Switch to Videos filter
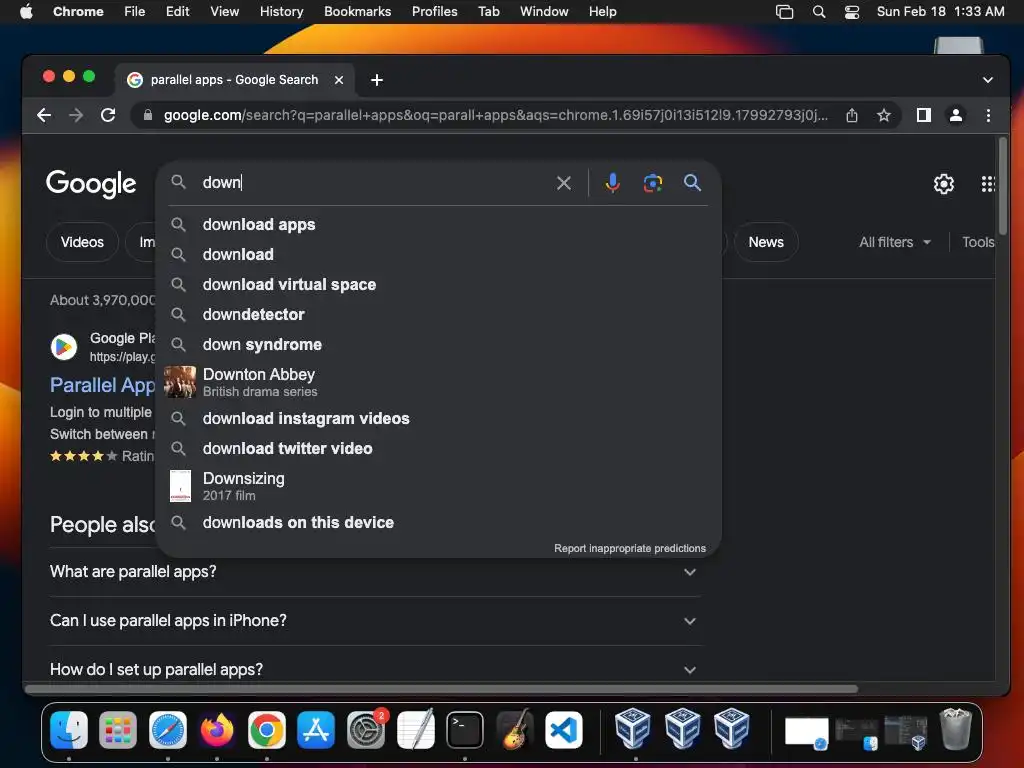The image size is (1024, 768). (82, 242)
